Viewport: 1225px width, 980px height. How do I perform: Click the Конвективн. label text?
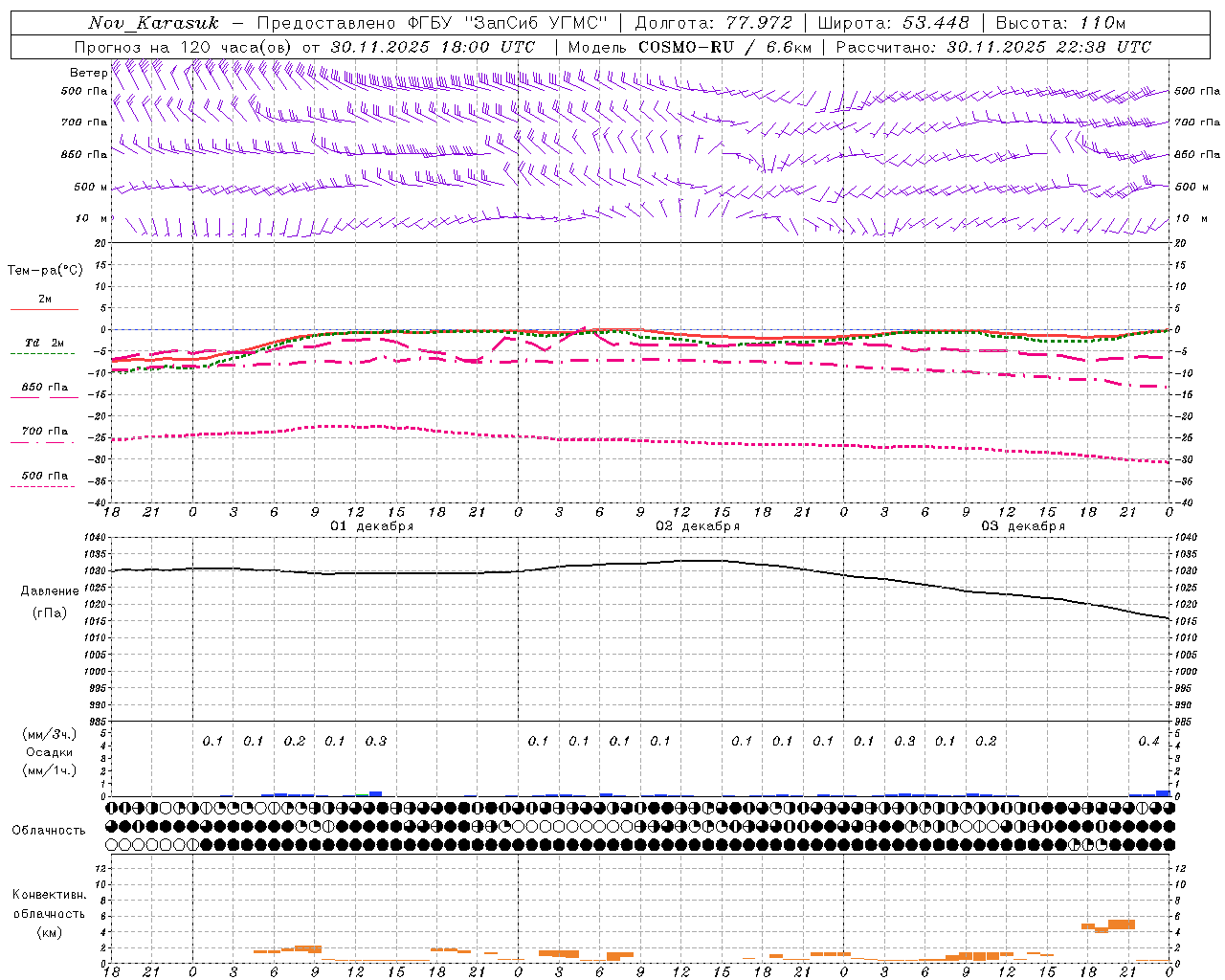(49, 895)
